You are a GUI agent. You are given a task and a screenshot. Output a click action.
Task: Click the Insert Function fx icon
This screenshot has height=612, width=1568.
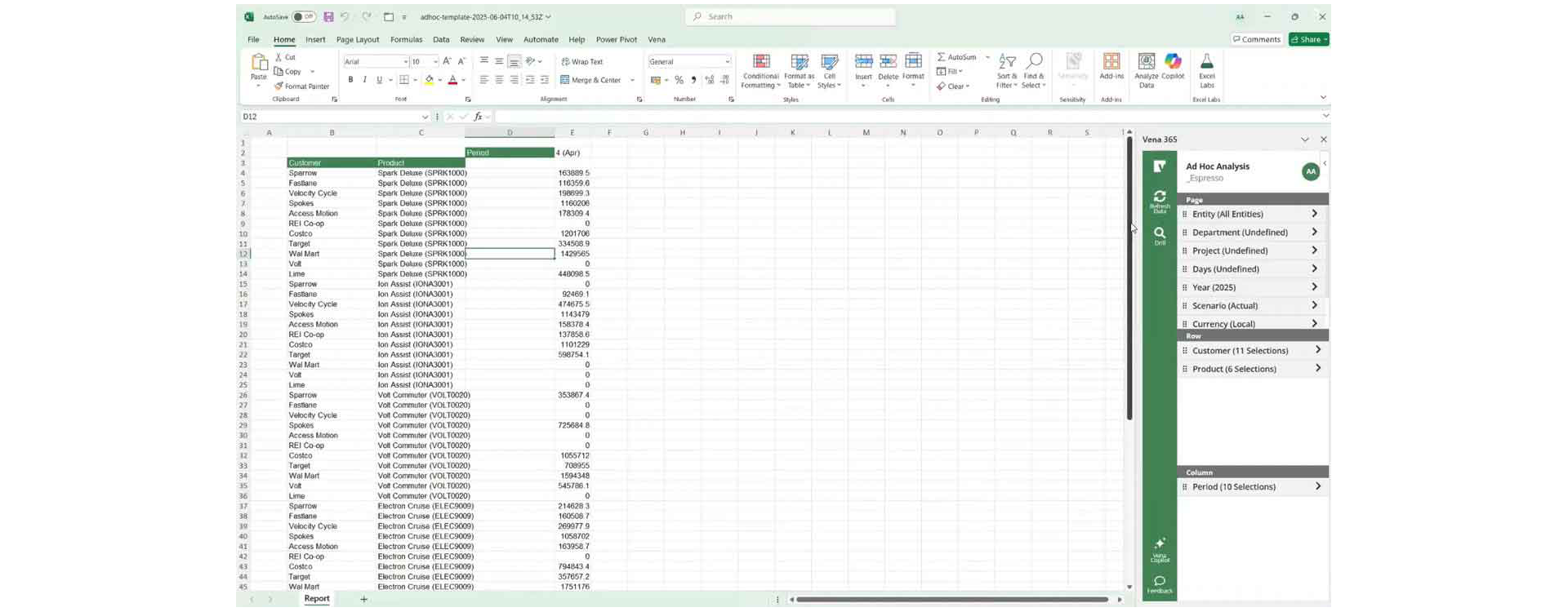[478, 117]
